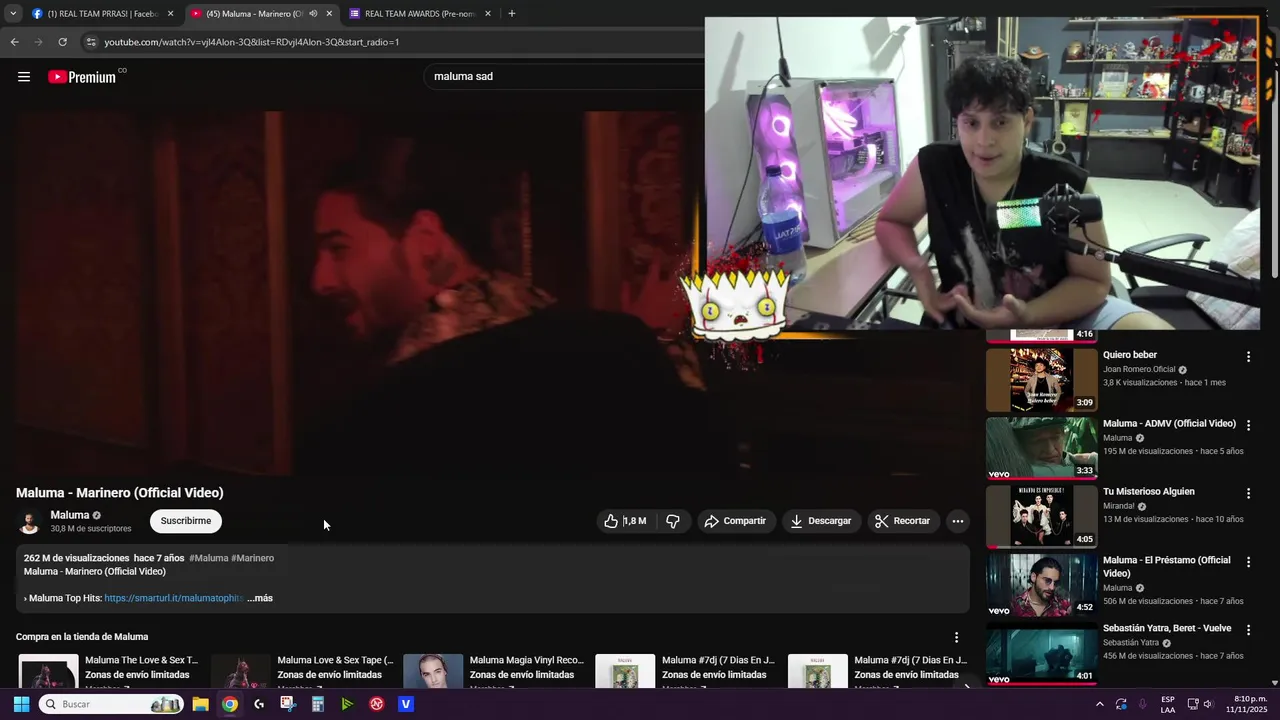Image resolution: width=1280 pixels, height=720 pixels.
Task: Open Quiero beber video thumbnail
Action: coord(1042,379)
